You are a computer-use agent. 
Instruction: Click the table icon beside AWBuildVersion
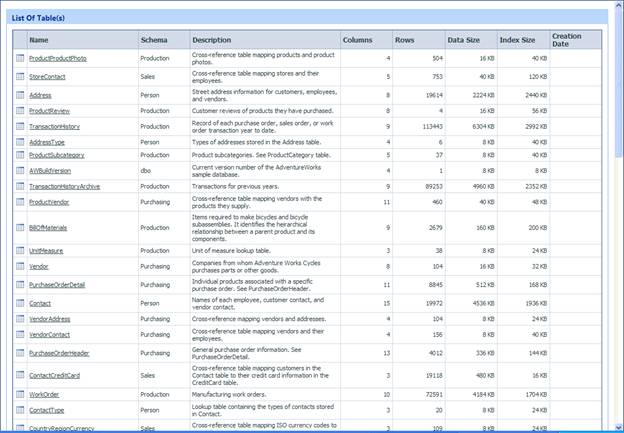tap(20, 170)
